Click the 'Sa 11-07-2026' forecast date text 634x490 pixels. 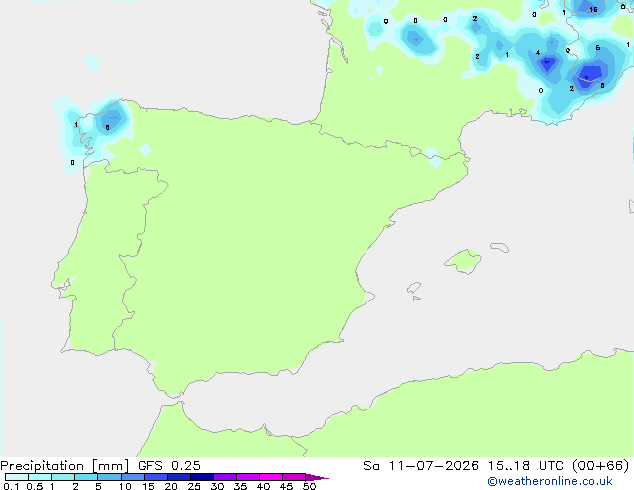pos(421,466)
